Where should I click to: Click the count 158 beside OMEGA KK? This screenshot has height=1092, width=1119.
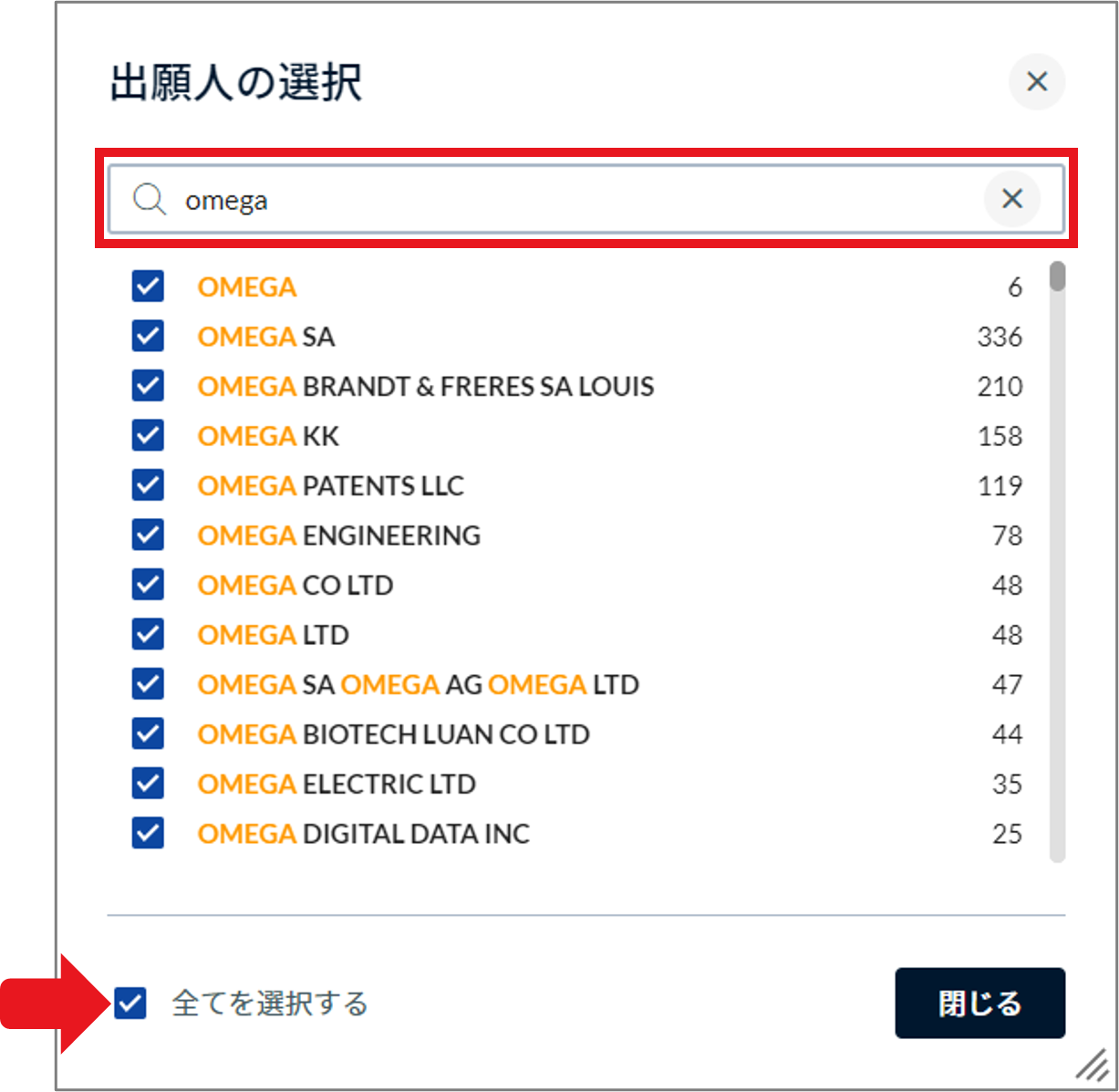point(1000,436)
